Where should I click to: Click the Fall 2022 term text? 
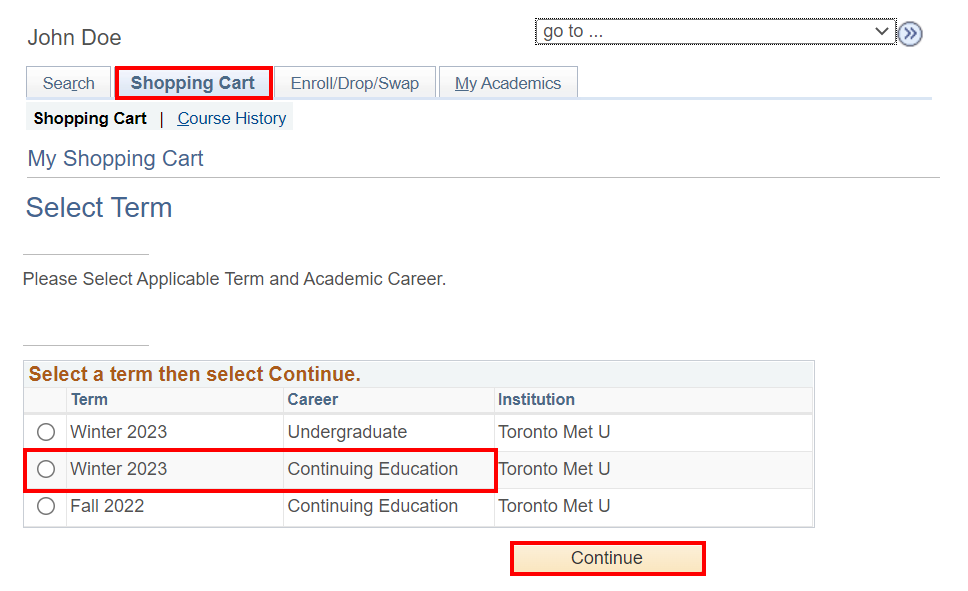coord(107,506)
